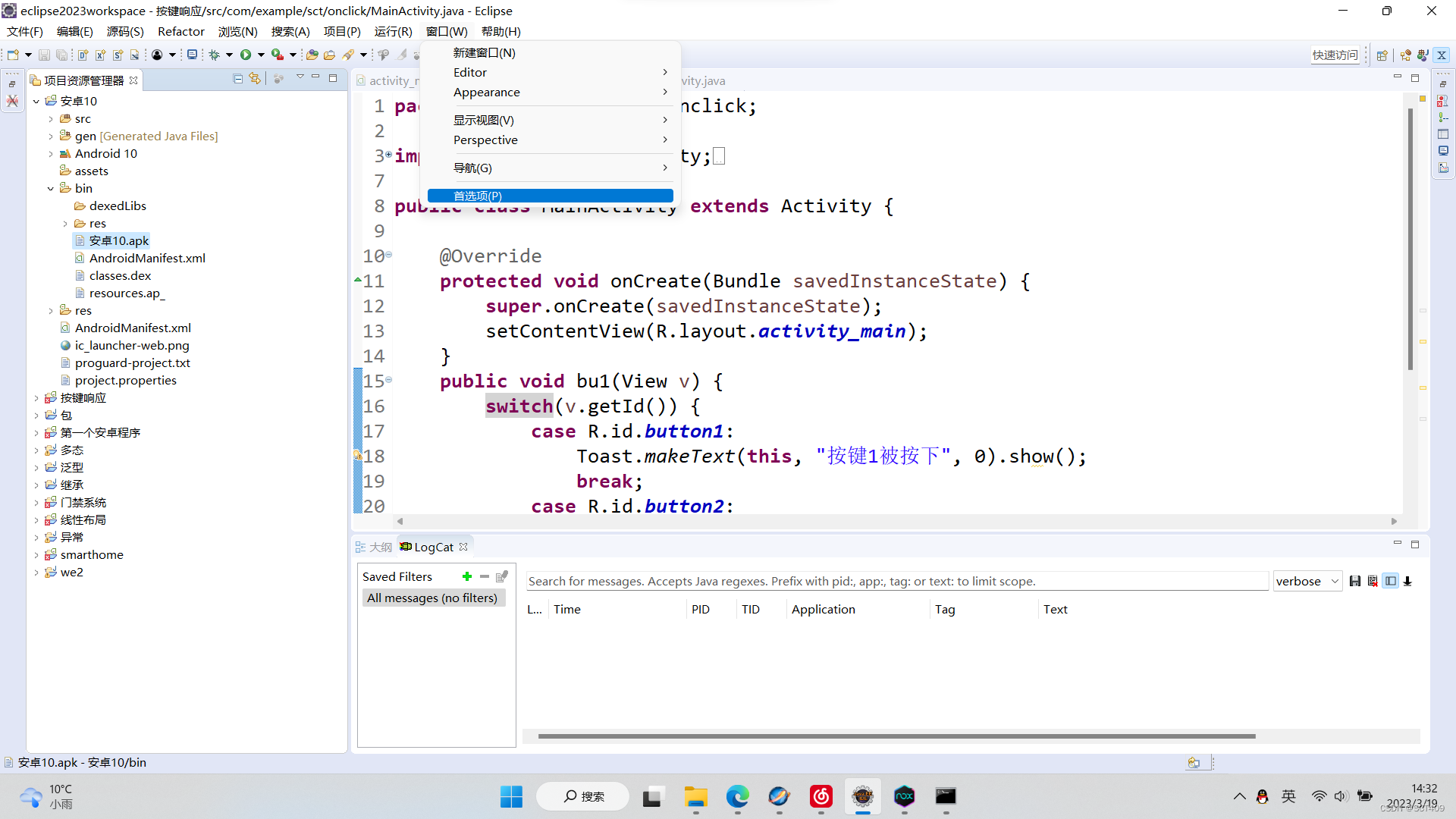Open the Editor submenu
The width and height of the screenshot is (1456, 819).
[x=550, y=73]
